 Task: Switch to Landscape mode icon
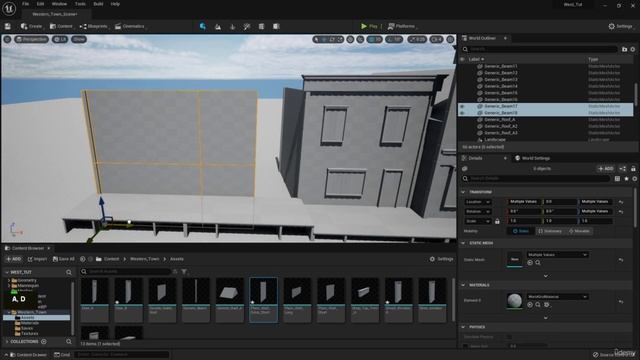click(218, 27)
